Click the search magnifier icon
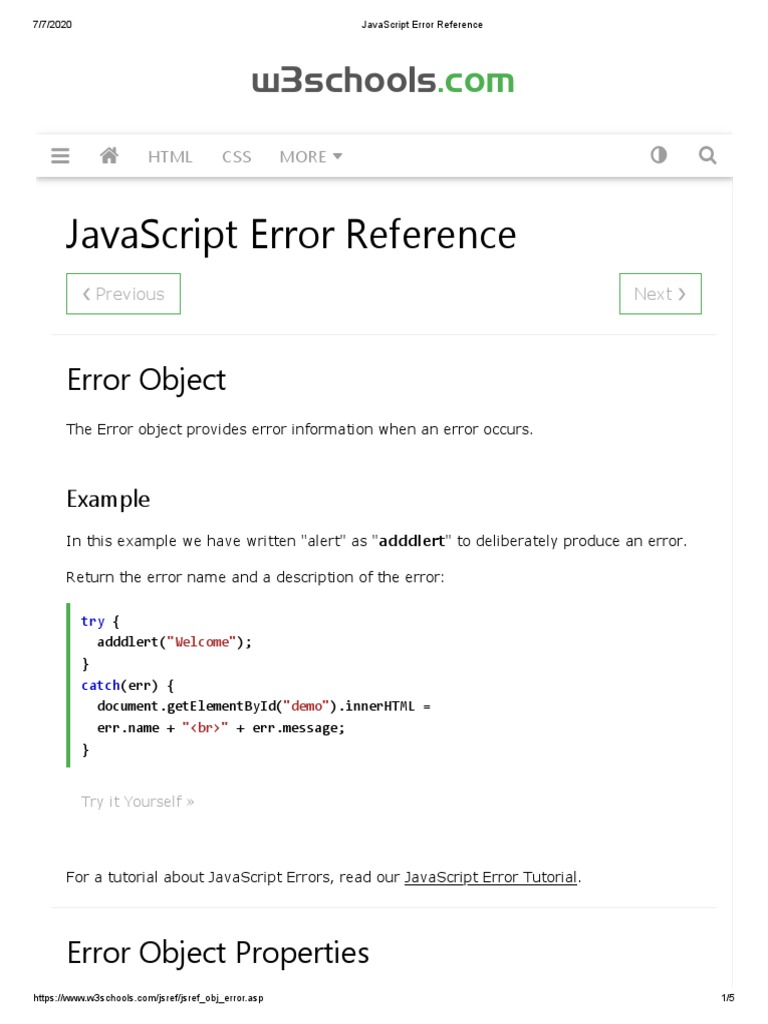 tap(707, 156)
